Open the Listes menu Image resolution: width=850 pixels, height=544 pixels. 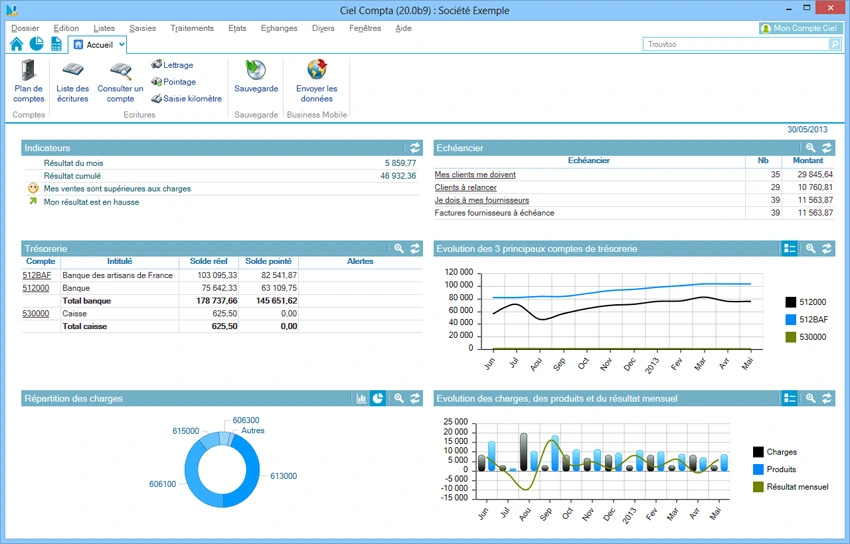click(x=104, y=28)
